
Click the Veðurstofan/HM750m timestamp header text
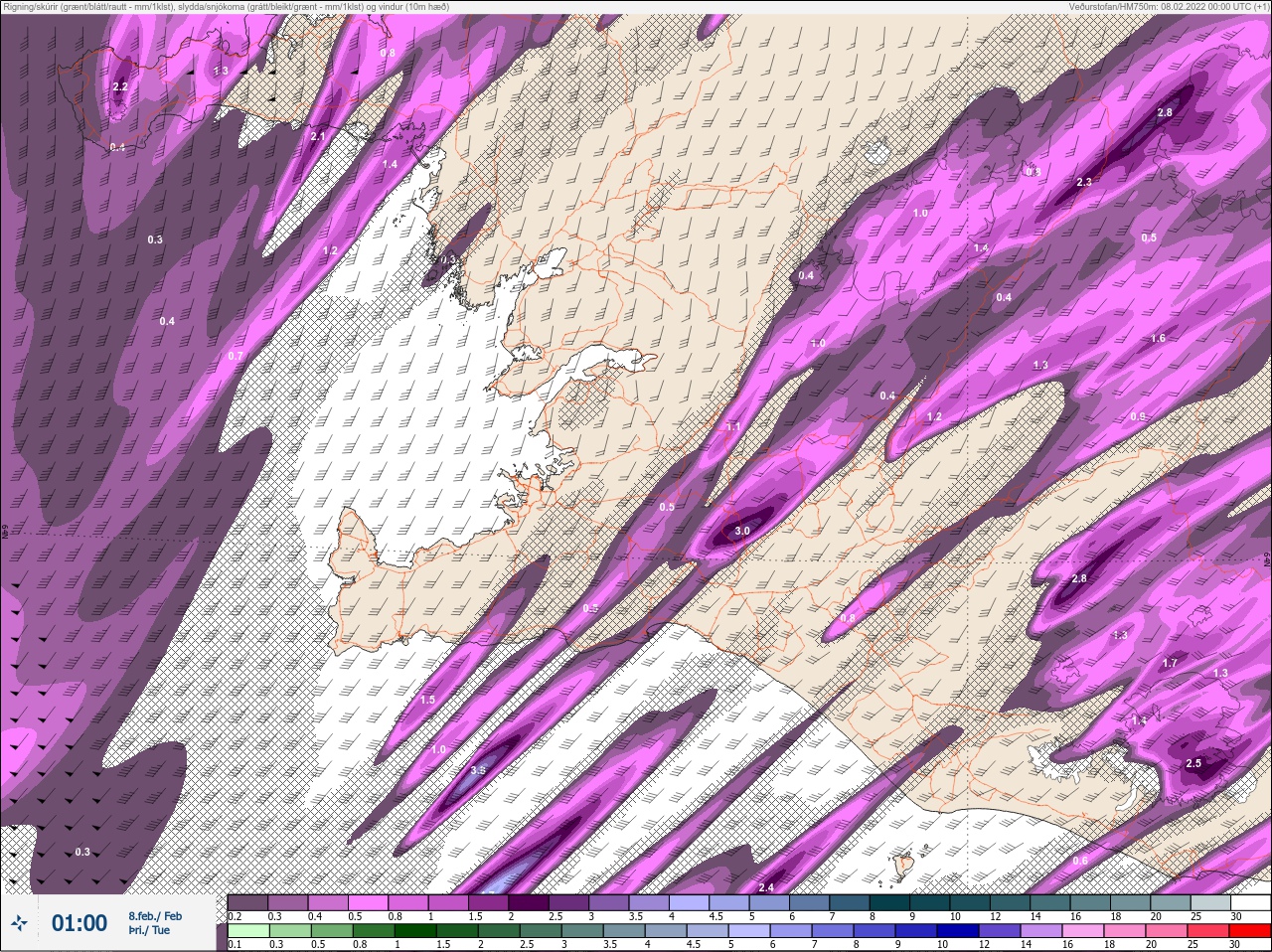(x=1169, y=6)
